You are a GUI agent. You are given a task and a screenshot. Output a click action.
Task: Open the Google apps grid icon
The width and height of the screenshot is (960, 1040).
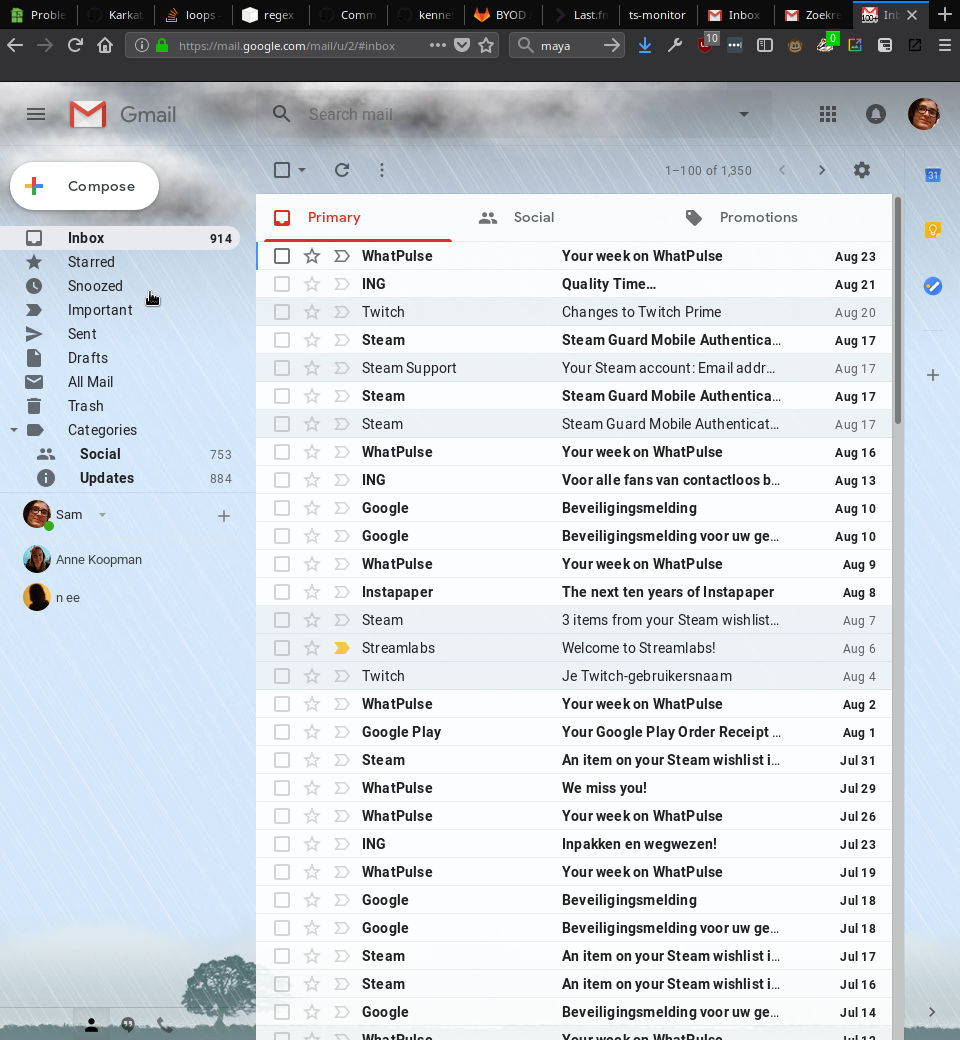[827, 114]
